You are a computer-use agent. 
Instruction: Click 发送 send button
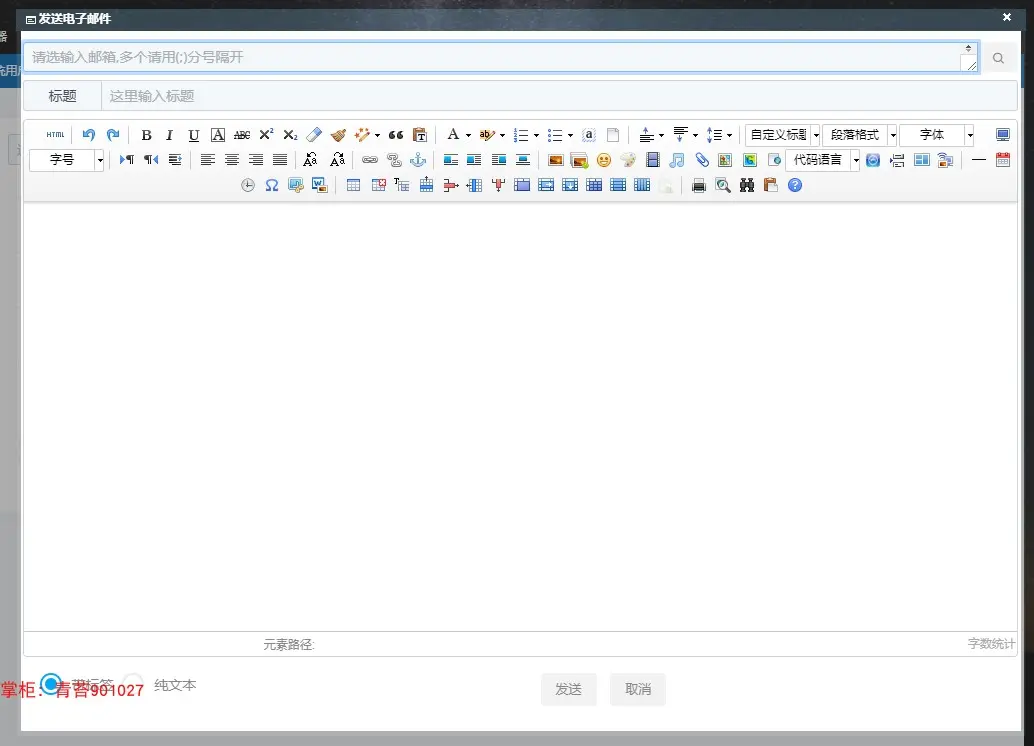568,689
